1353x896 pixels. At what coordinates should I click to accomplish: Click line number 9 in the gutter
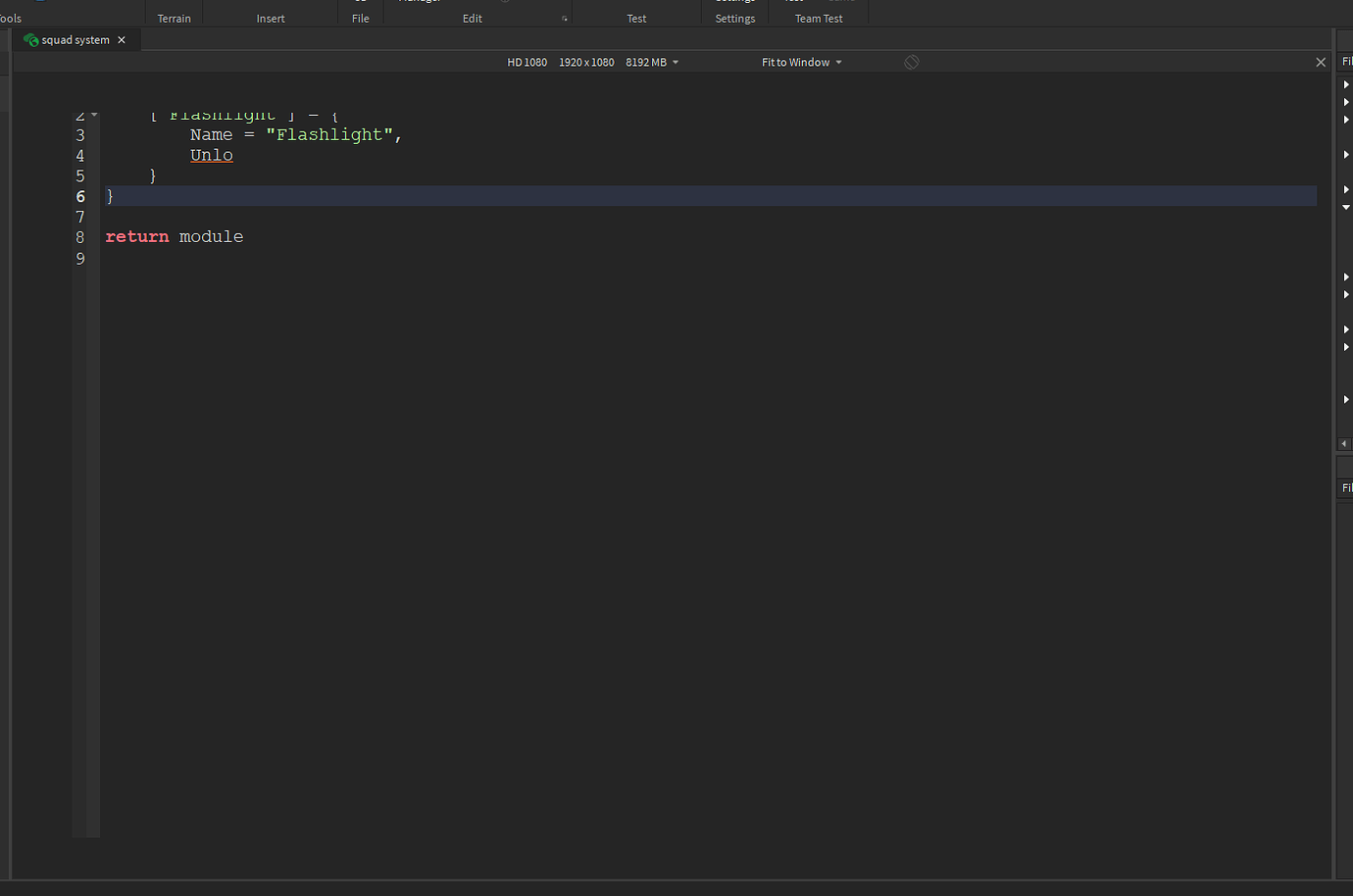(x=80, y=258)
